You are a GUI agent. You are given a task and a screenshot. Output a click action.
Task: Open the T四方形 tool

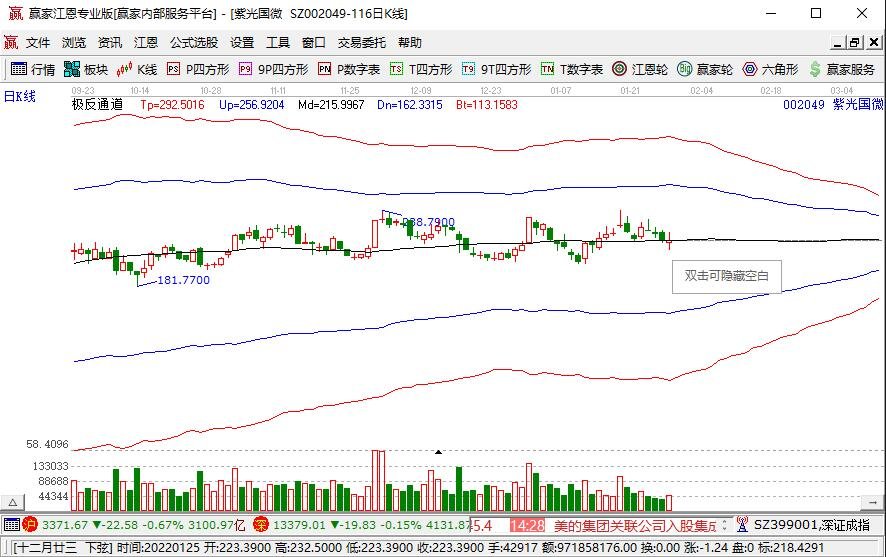421,69
